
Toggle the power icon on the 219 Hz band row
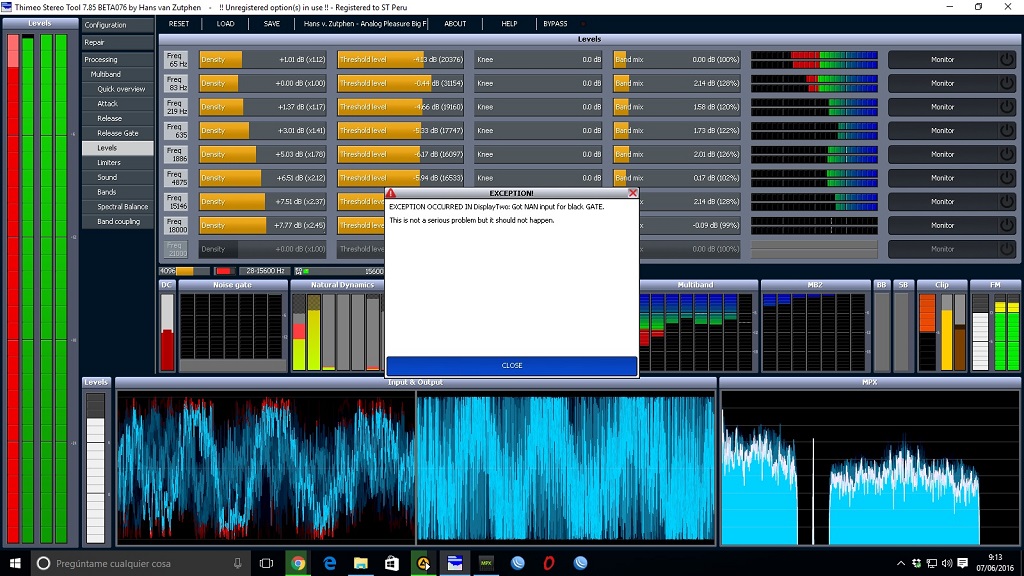point(1006,106)
